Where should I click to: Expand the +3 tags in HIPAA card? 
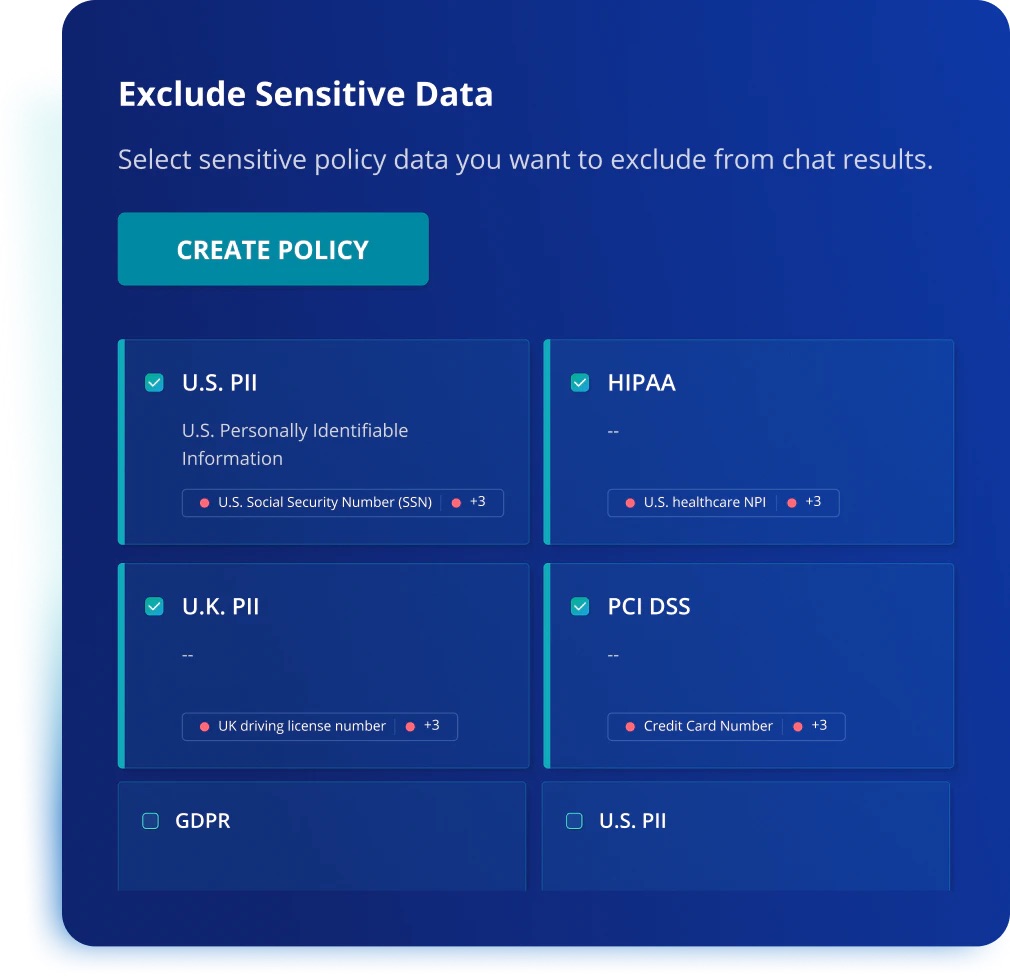812,502
